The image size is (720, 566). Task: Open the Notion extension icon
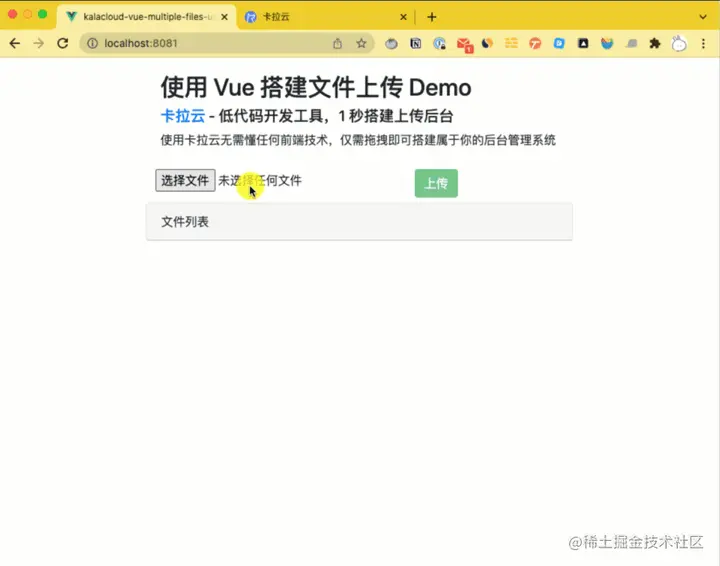coord(416,44)
